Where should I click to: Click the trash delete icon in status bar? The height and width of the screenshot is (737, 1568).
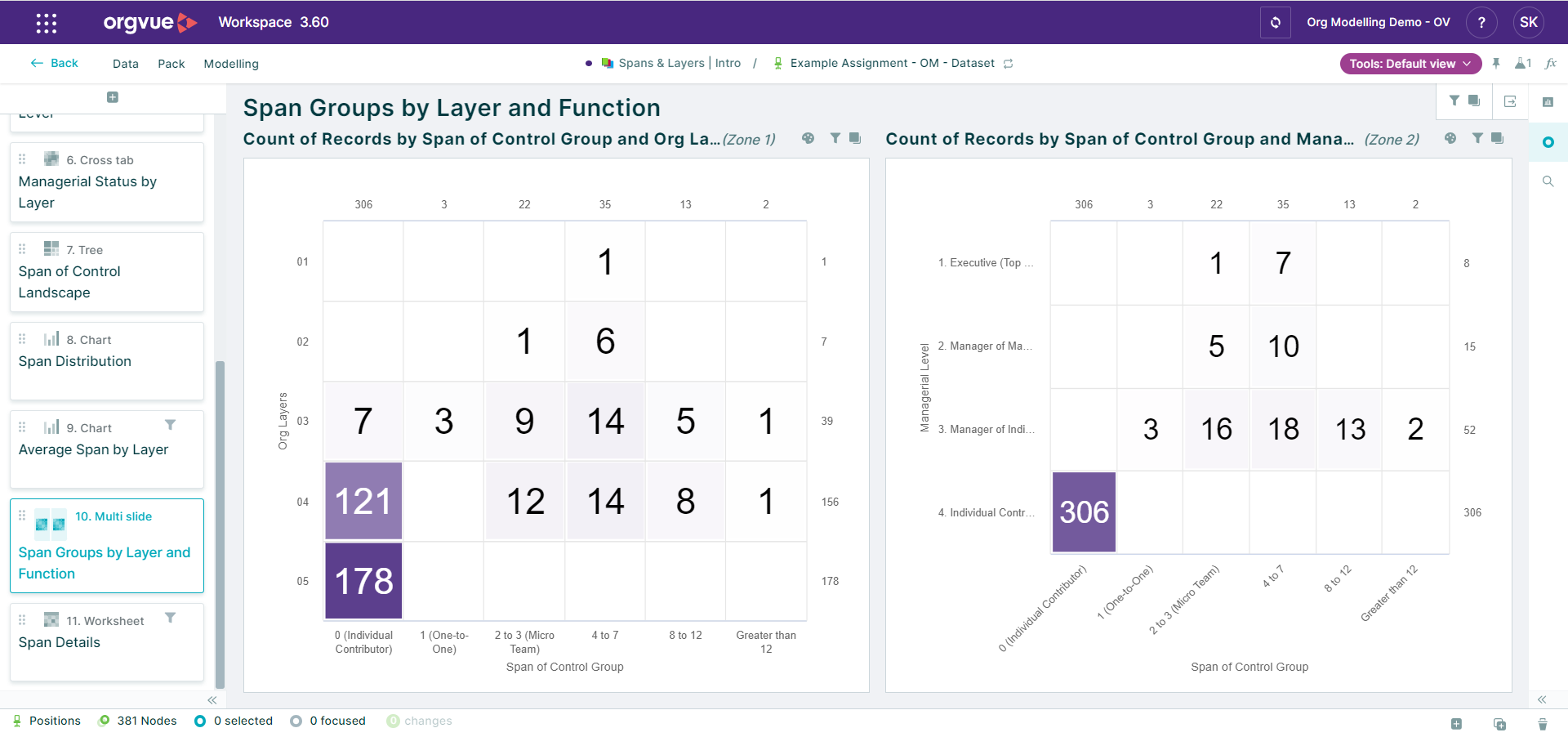pyautogui.click(x=1542, y=724)
